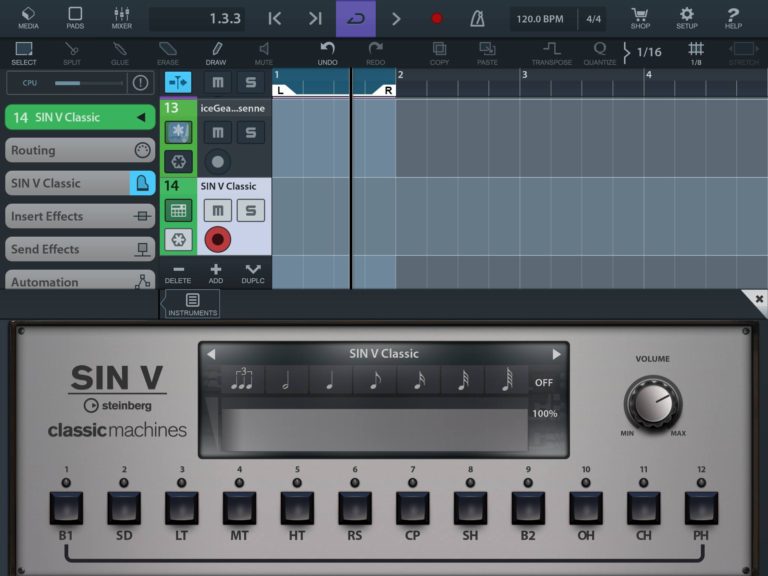Open the Routing section
This screenshot has height=576, width=768.
click(80, 150)
